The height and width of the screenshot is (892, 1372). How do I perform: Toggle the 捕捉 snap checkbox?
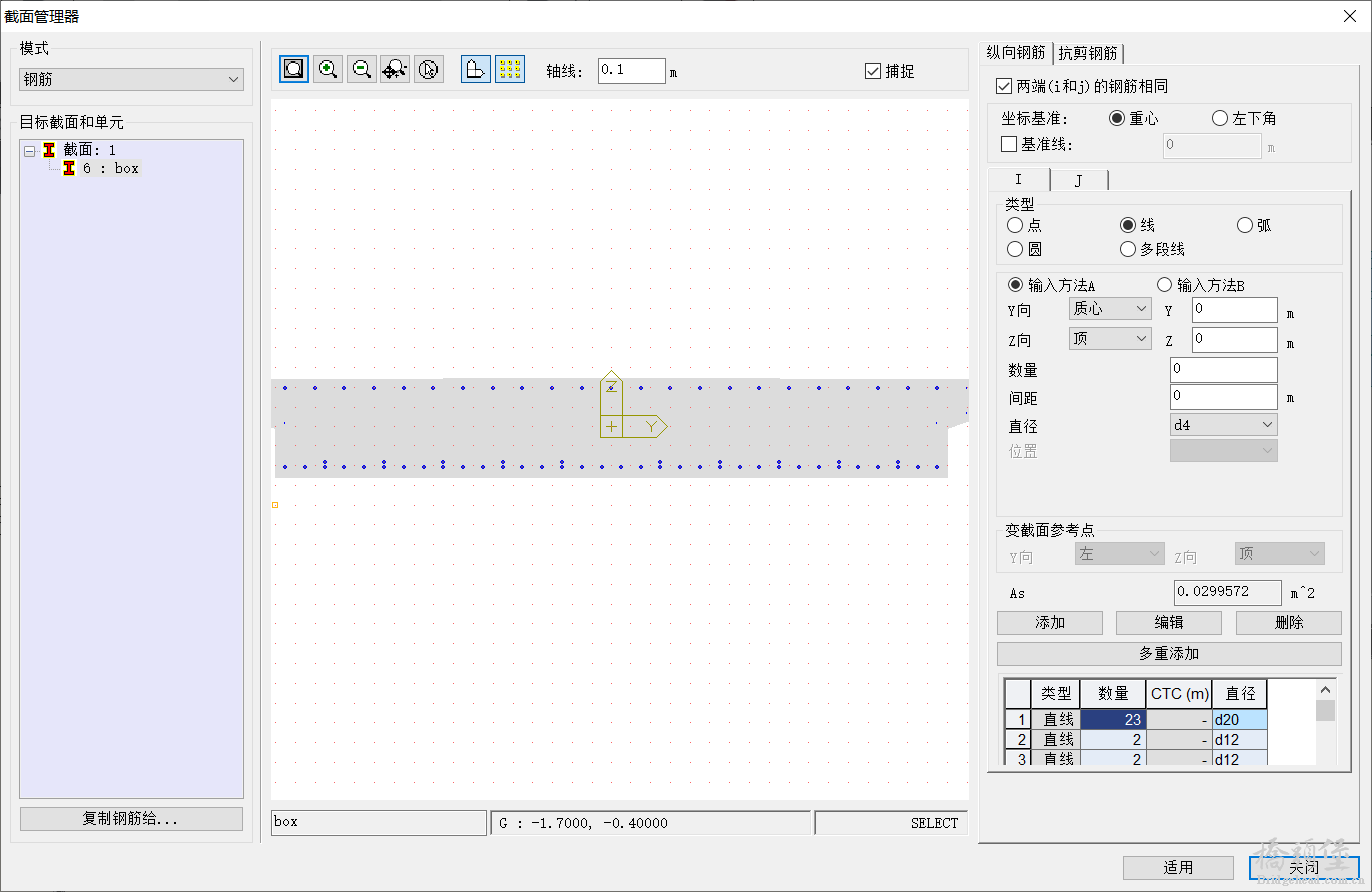873,71
